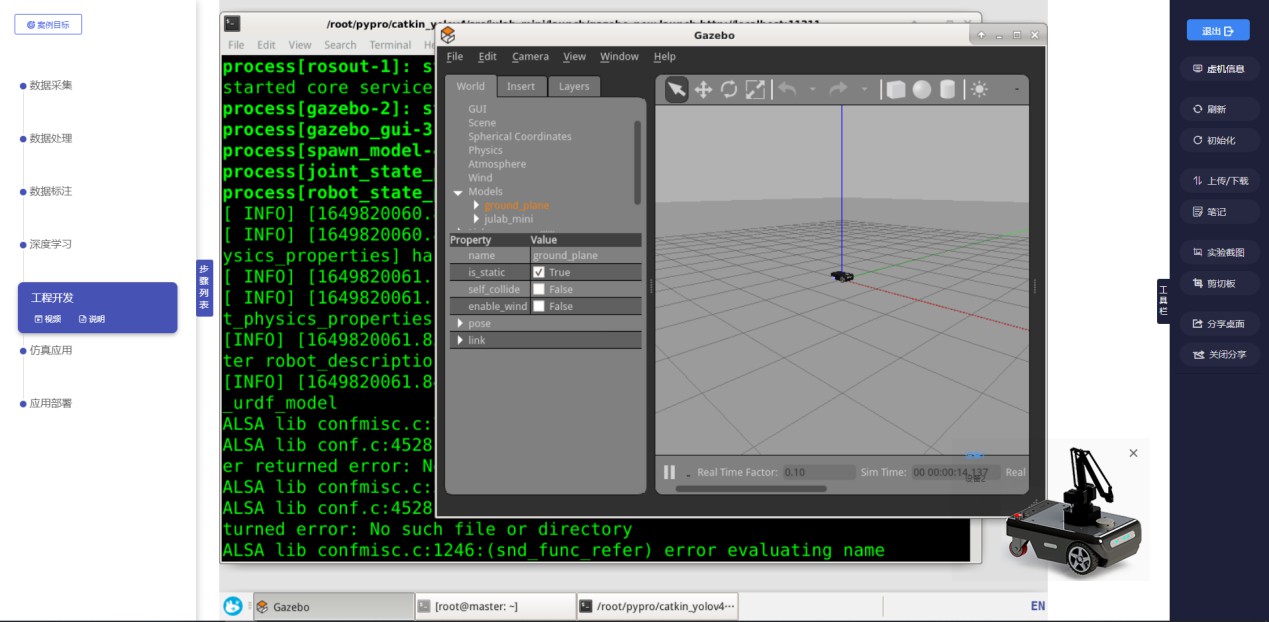Screen dimensions: 1269x622
Task: Open the Gazebo Help menu
Action: coord(664,57)
